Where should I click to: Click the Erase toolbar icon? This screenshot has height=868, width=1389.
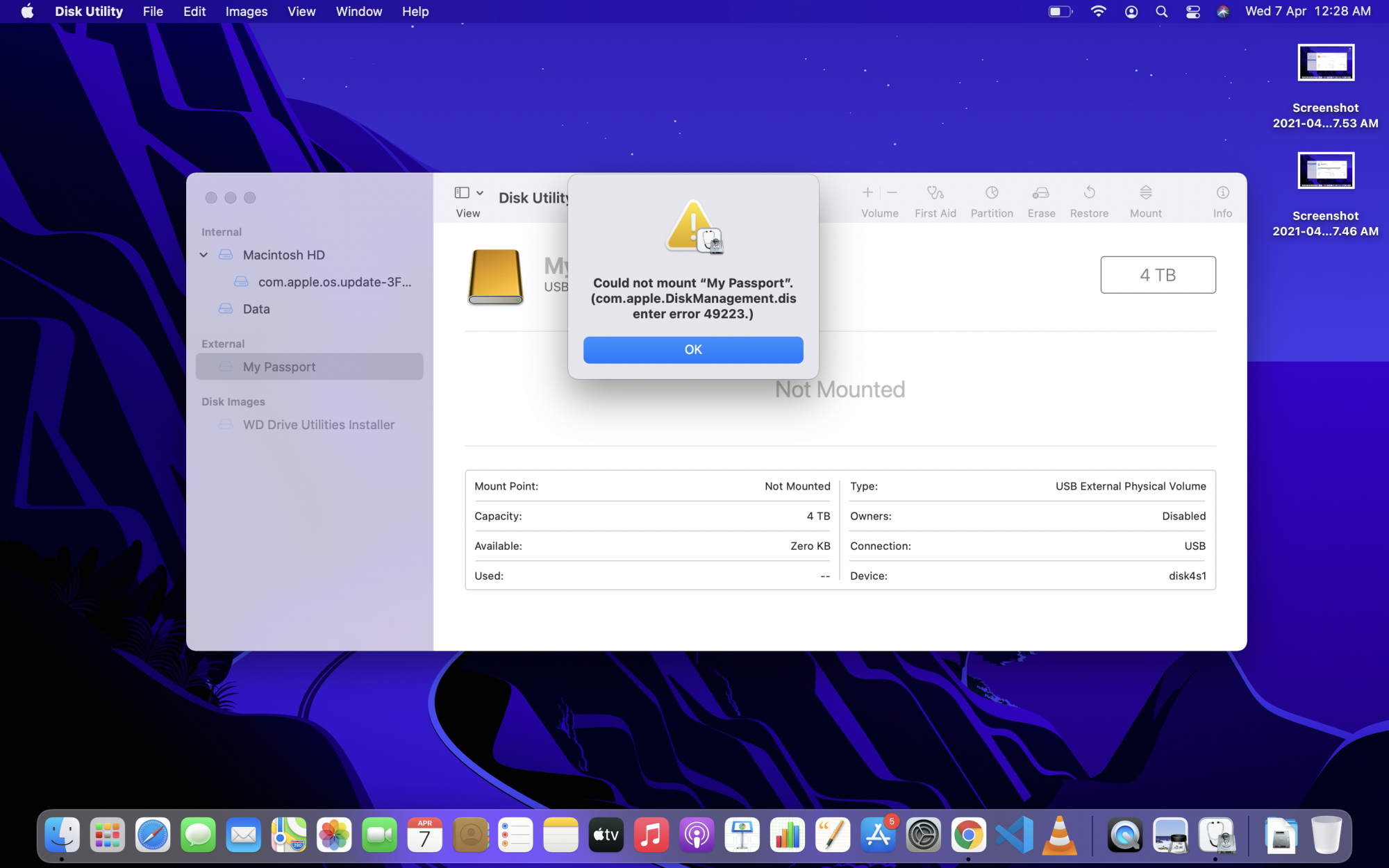click(x=1040, y=193)
